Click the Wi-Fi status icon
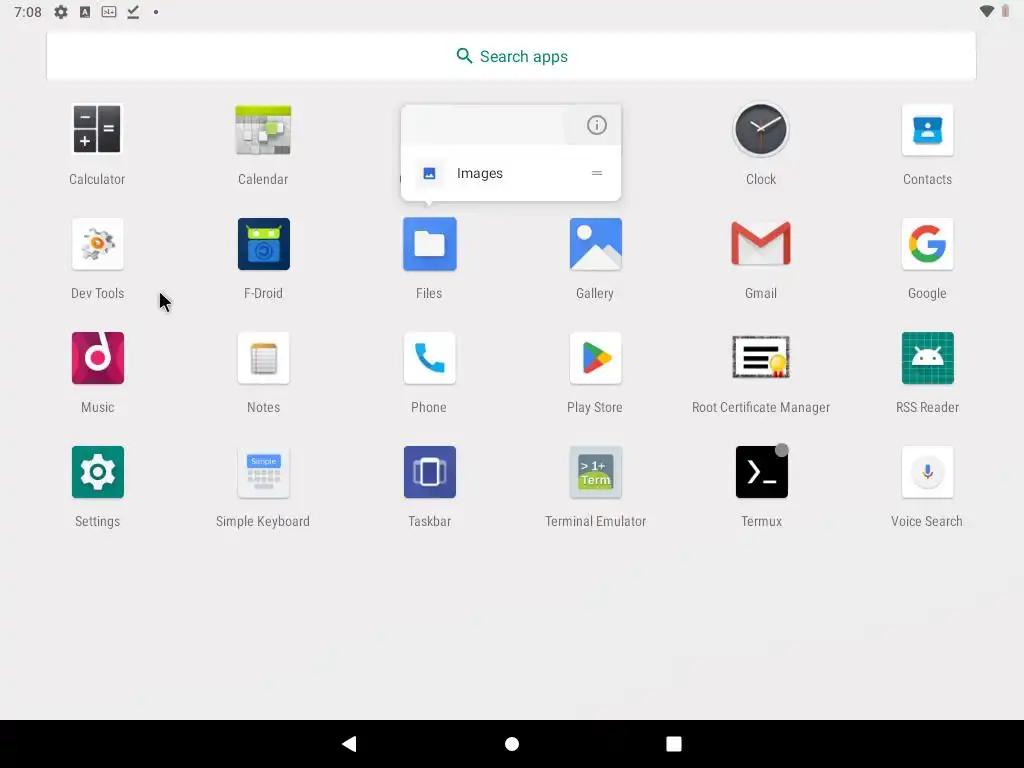1024x768 pixels. 987,11
